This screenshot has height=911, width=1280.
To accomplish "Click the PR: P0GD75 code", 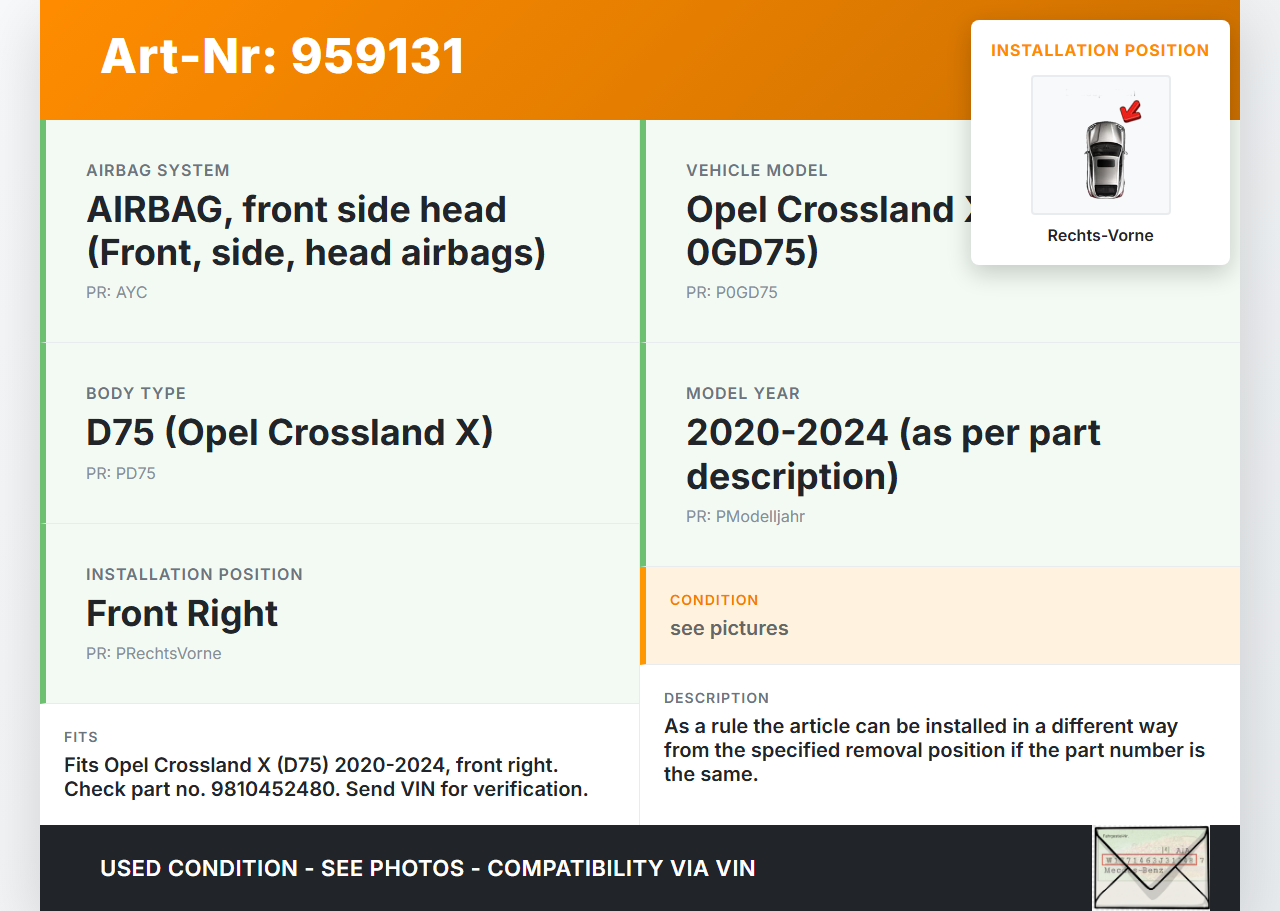I will click(731, 293).
